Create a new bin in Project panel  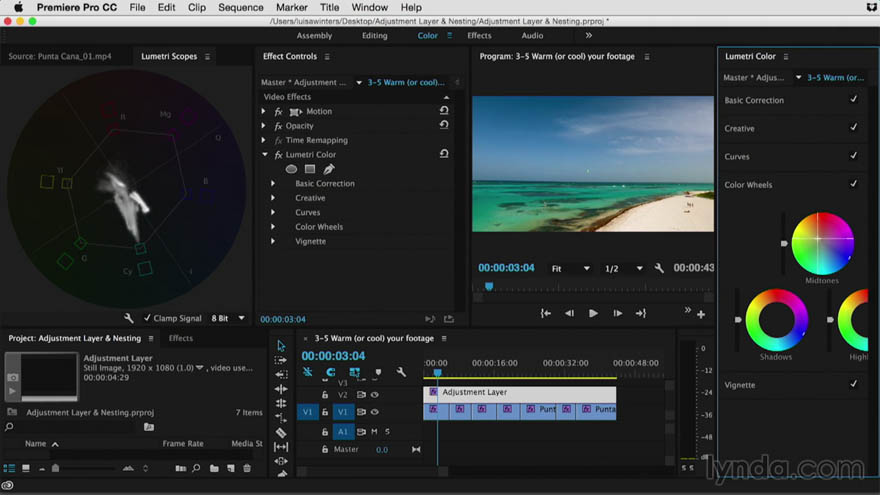click(214, 468)
